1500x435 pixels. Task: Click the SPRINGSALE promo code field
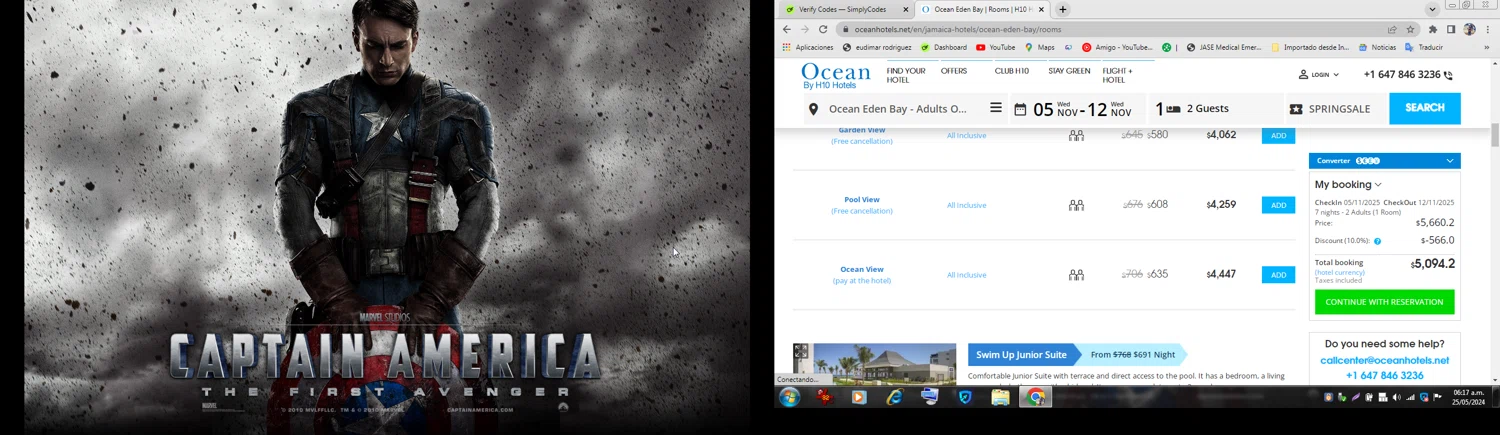[1336, 109]
